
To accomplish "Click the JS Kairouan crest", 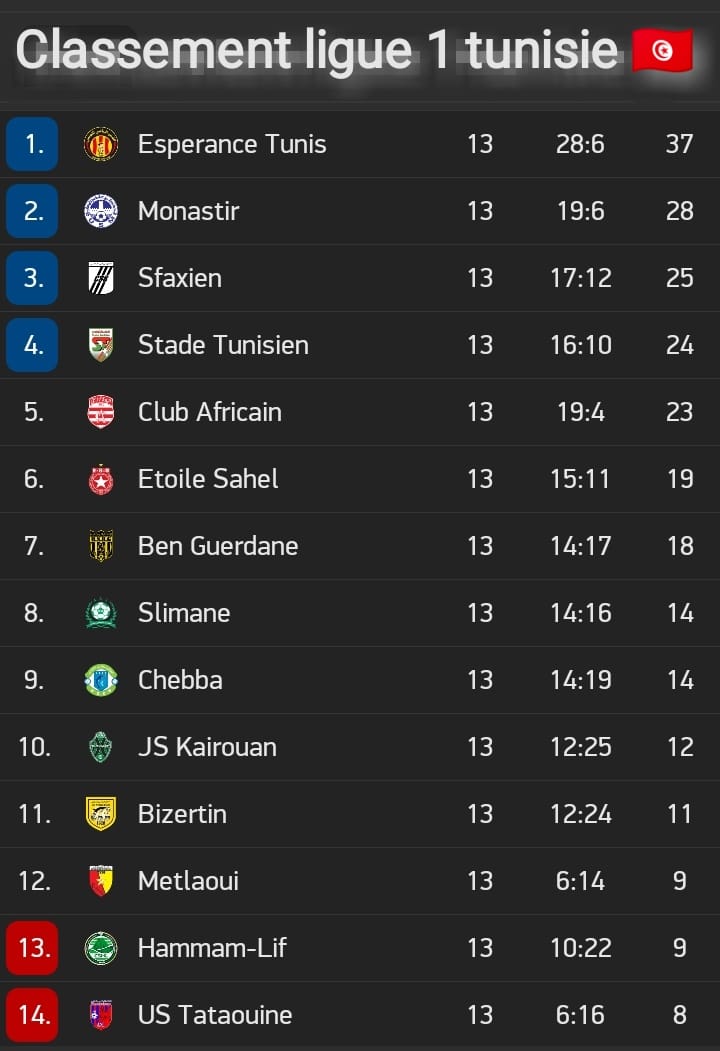I will coord(101,747).
